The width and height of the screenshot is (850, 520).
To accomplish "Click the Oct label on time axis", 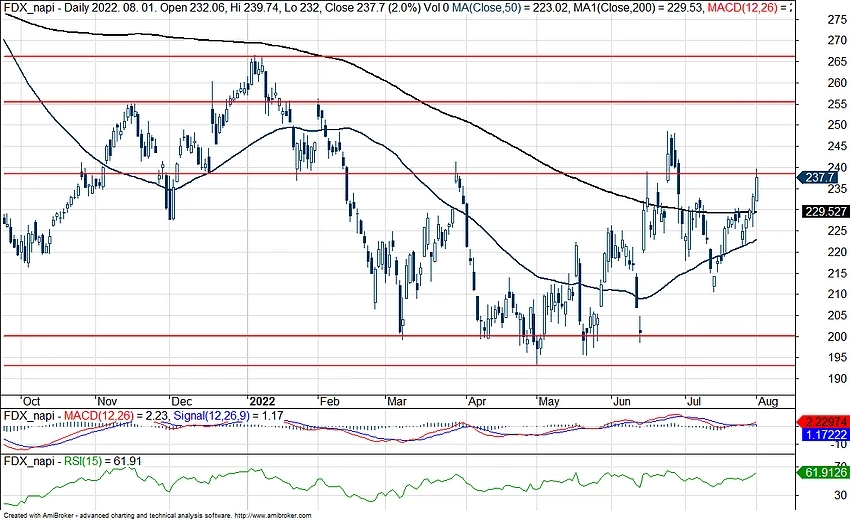I will [x=31, y=401].
